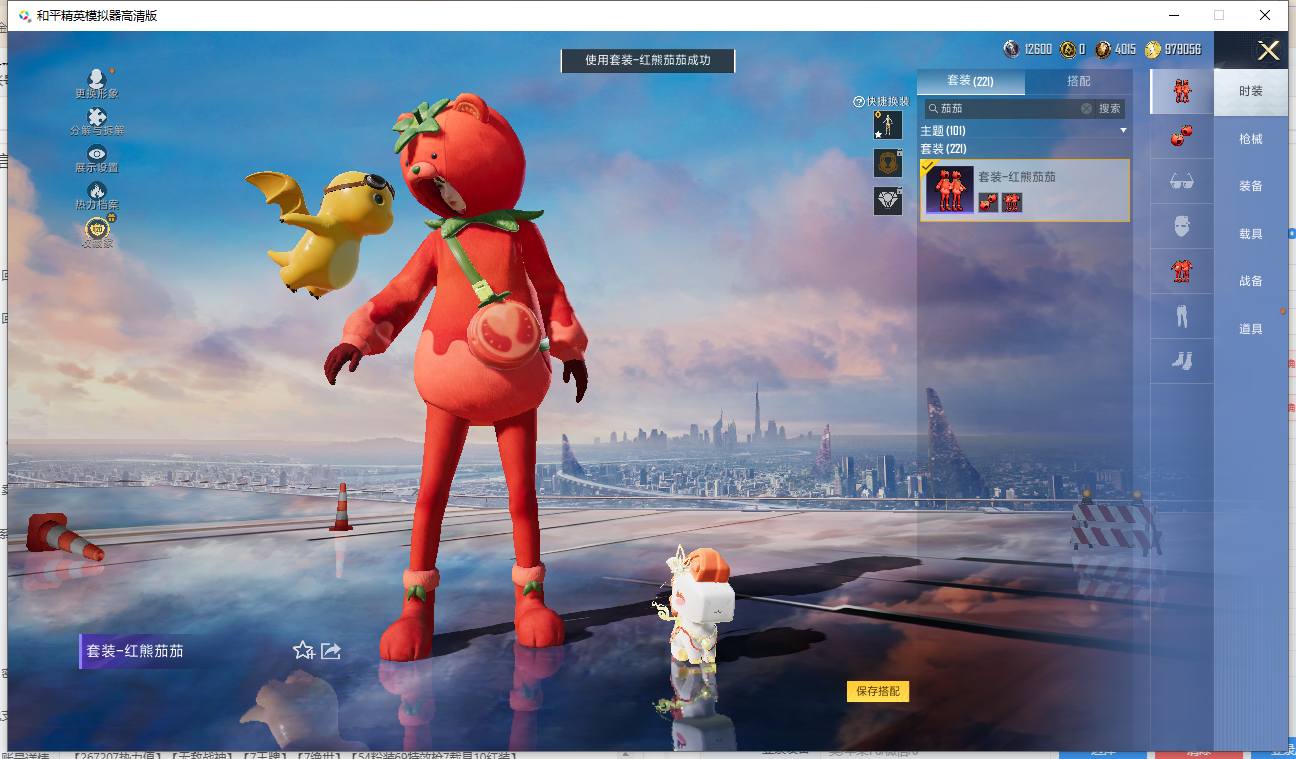
Task: Select the 套装-红熊茄茄 outfit thumbnail
Action: point(949,190)
